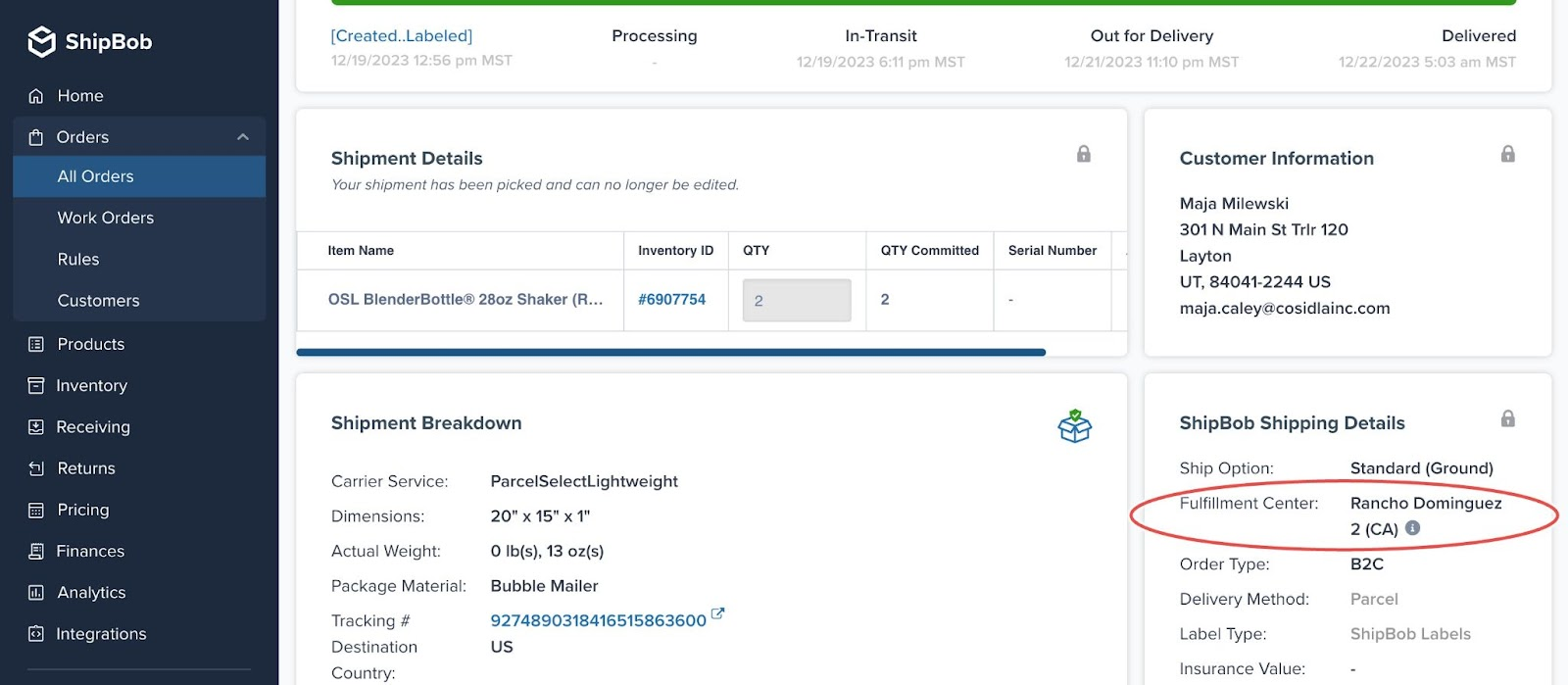Click the Inventory box icon
The width and height of the screenshot is (1568, 685).
pos(36,385)
